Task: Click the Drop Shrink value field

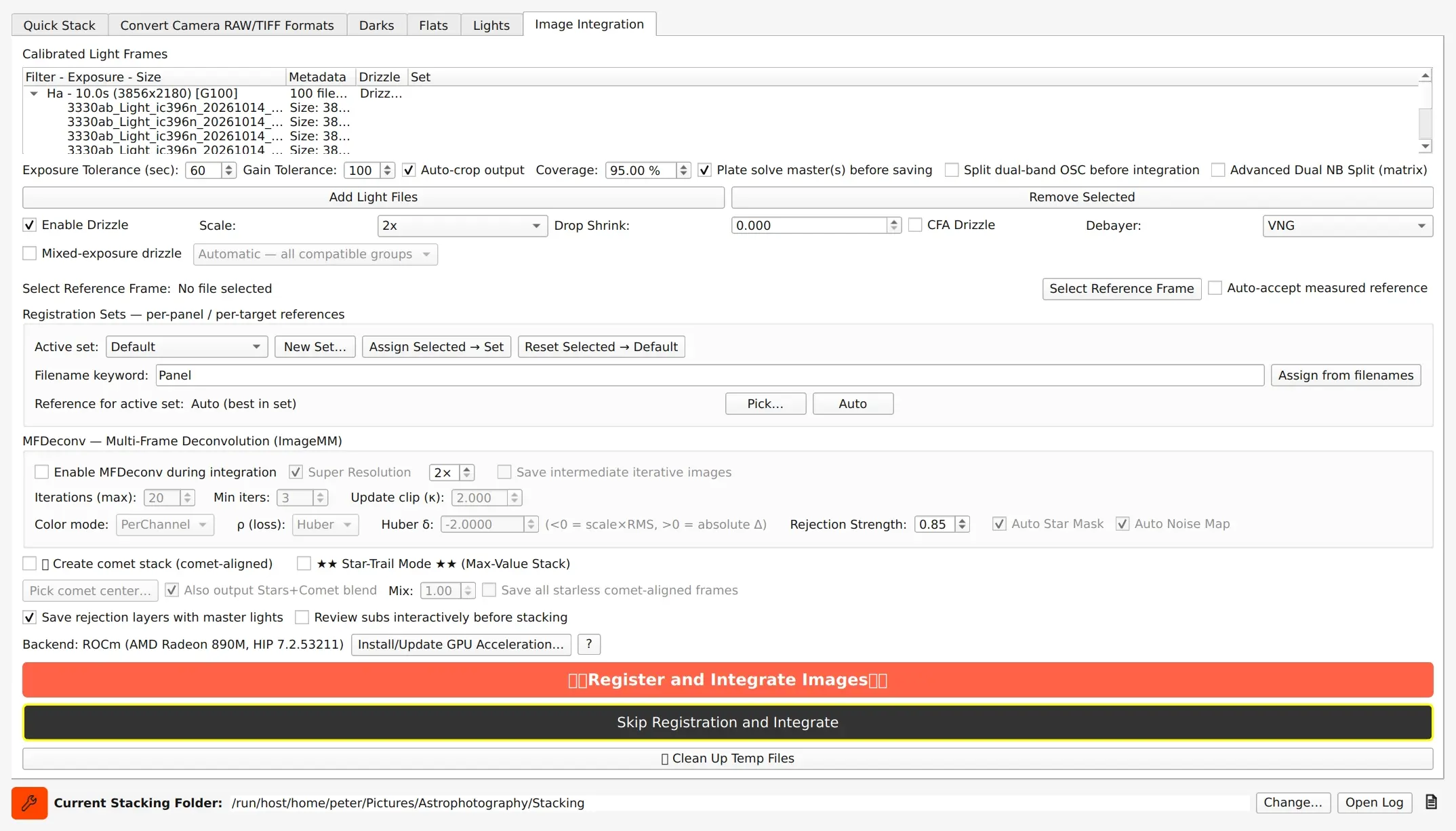Action: pyautogui.click(x=809, y=226)
